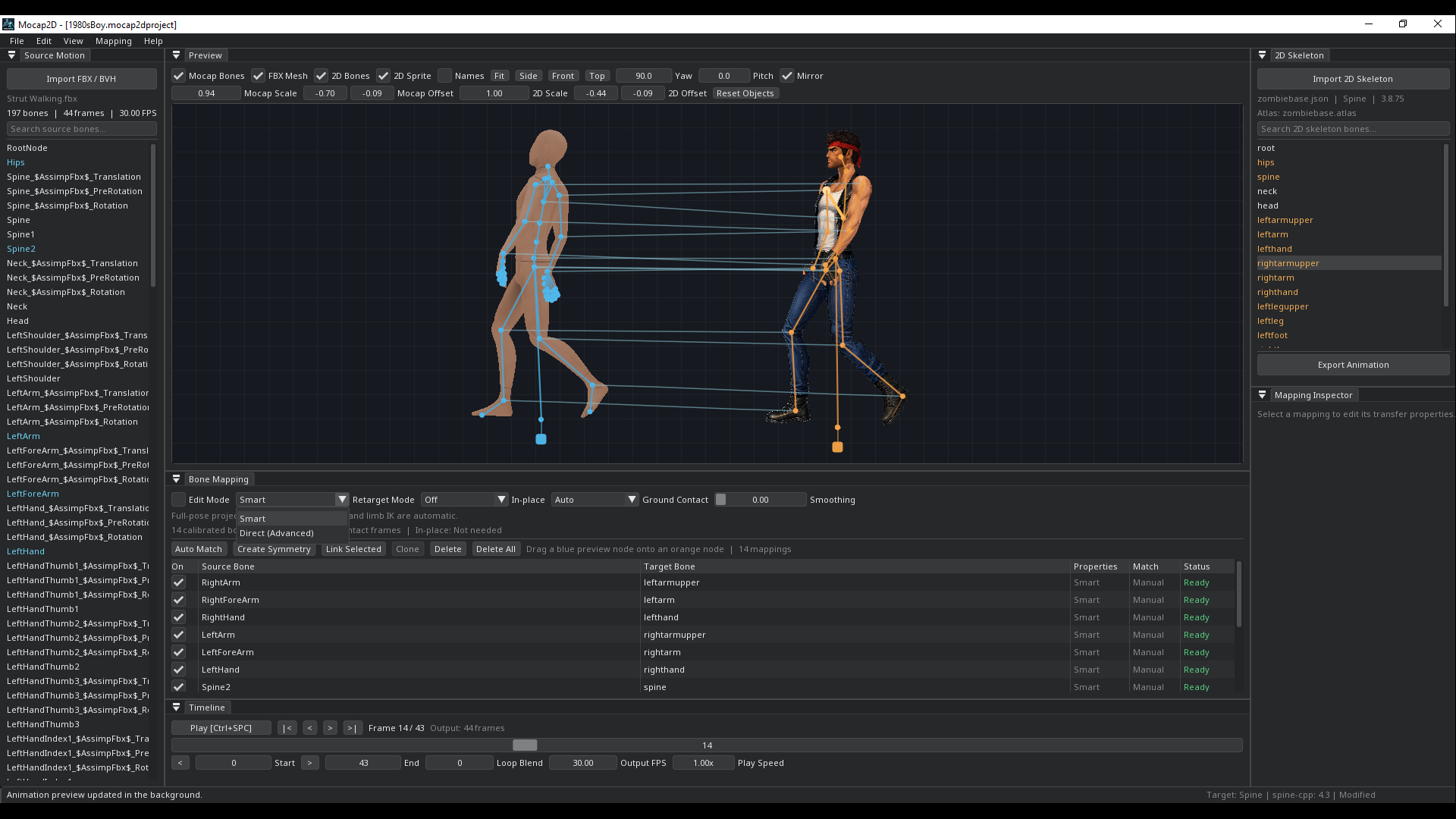
Task: Click the Link Selected button
Action: [x=353, y=549]
